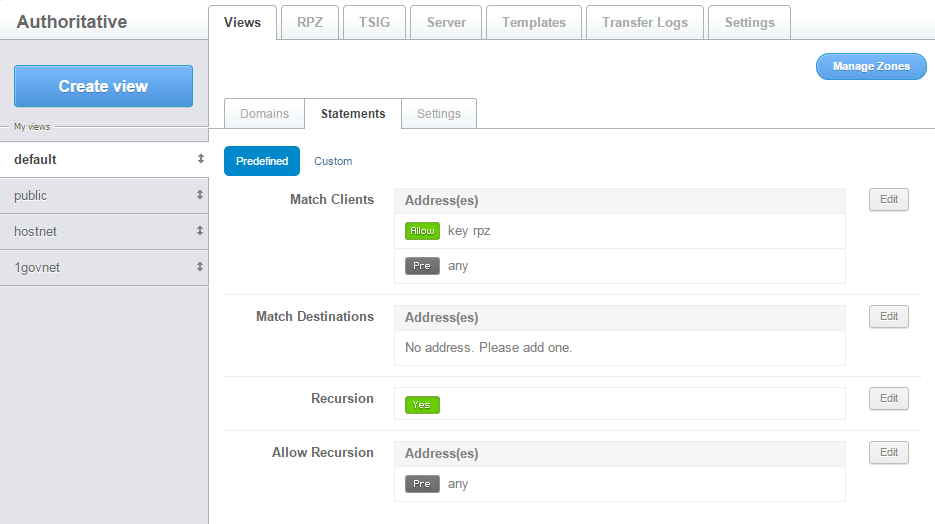Open the RPZ tab
935x524 pixels.
point(310,22)
